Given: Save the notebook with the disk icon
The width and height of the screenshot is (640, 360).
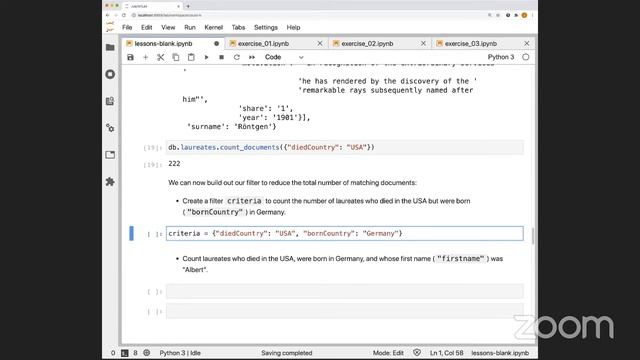Looking at the screenshot, I should 130,57.
